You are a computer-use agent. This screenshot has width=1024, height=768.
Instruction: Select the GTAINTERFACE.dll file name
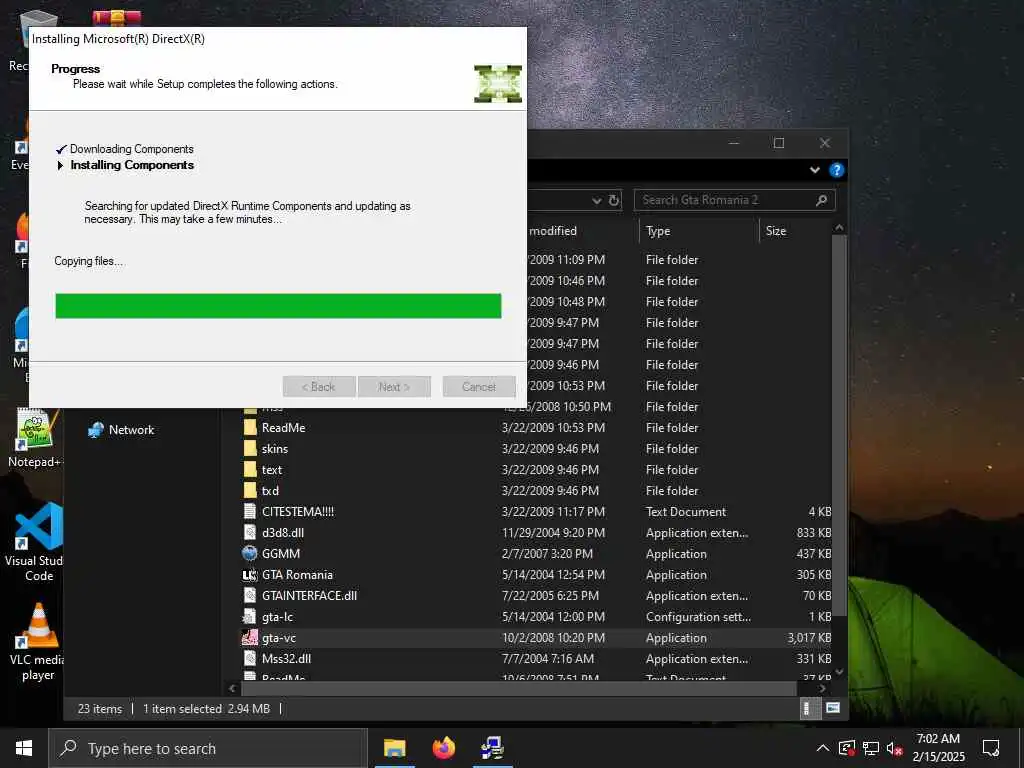pyautogui.click(x=310, y=596)
